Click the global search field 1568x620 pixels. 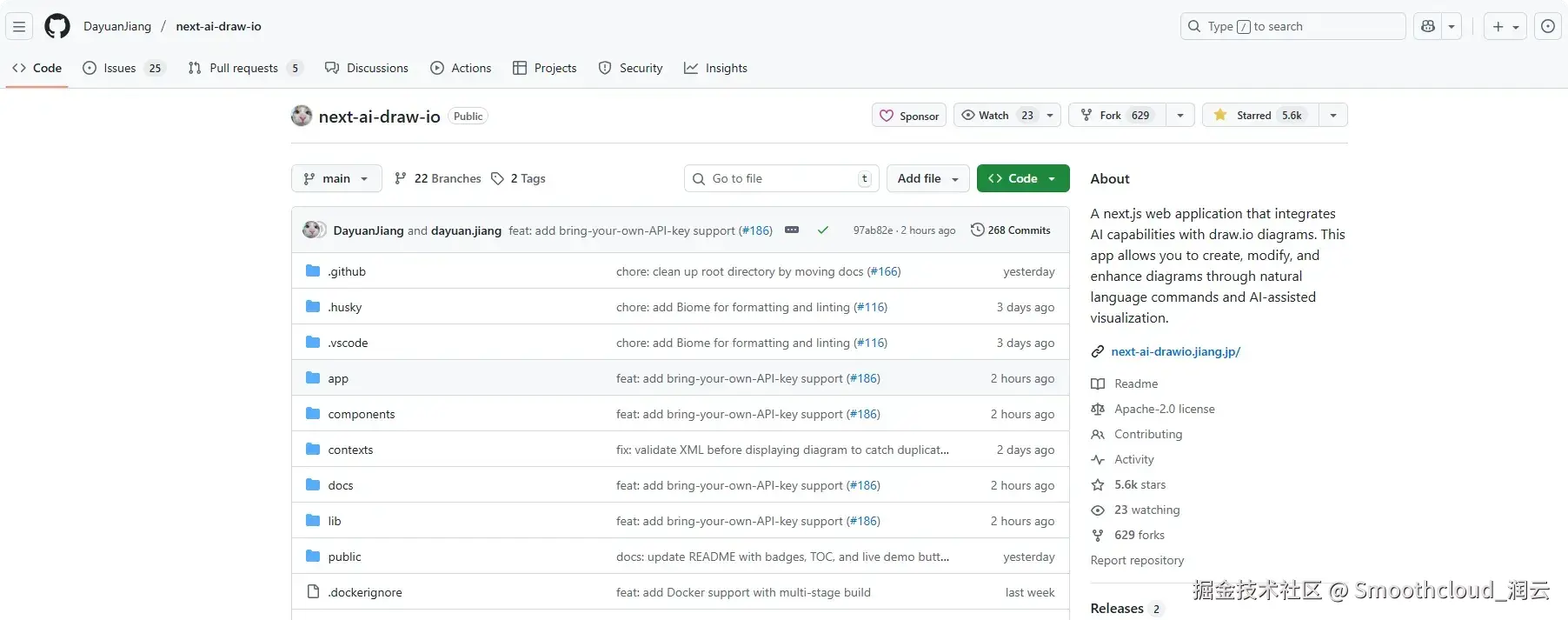click(x=1292, y=26)
